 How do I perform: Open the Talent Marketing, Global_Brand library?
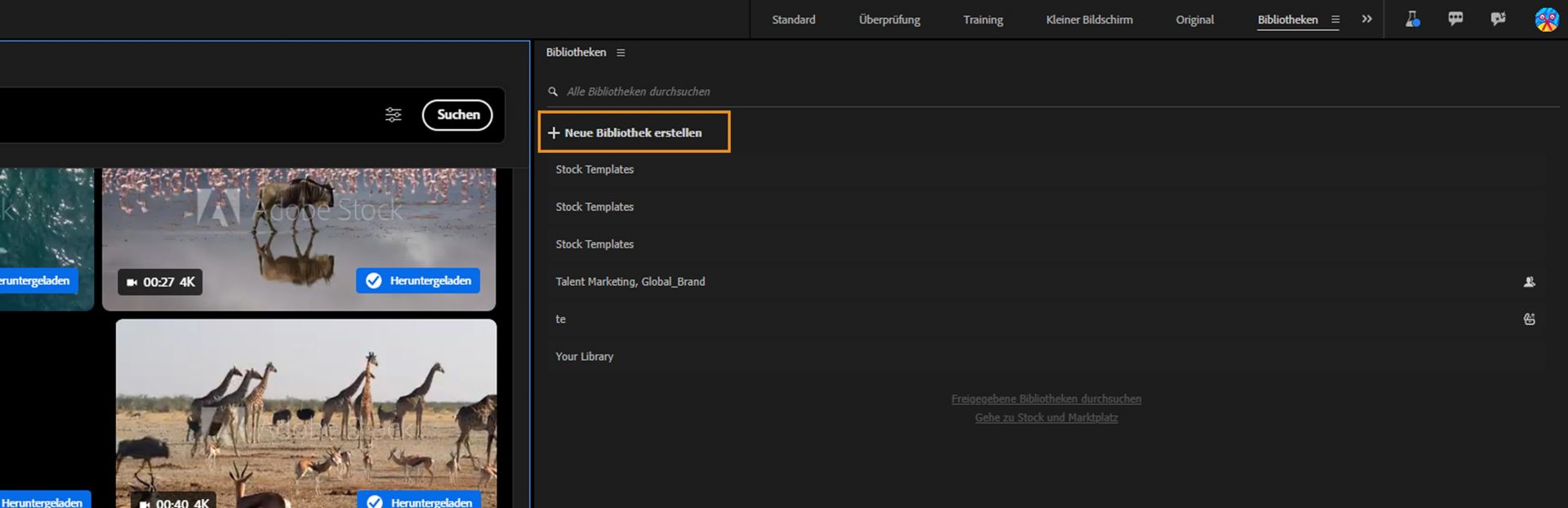(x=1045, y=282)
